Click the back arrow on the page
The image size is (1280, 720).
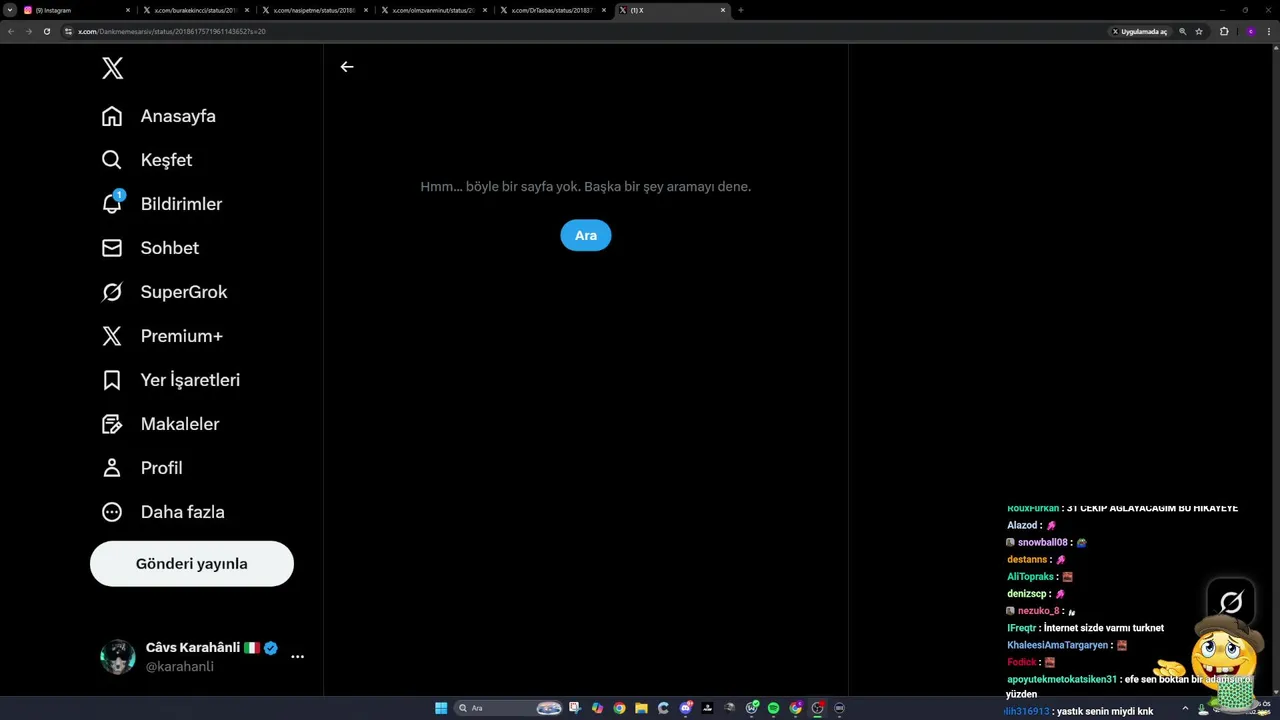tap(347, 67)
